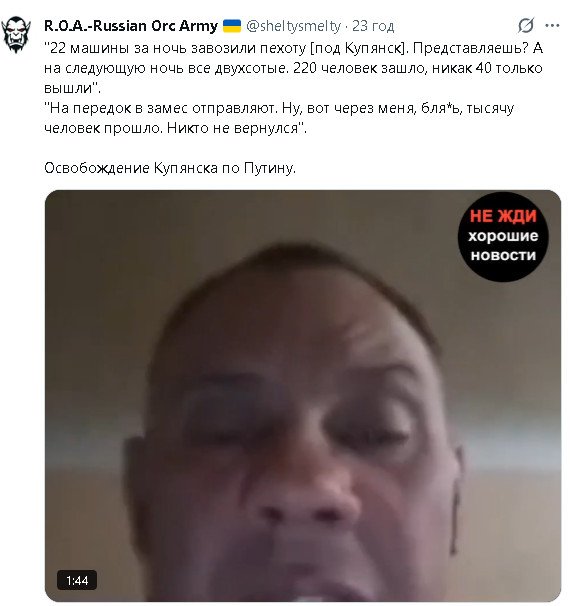Click the red НЕ ЖДИ text in the watermark
Image resolution: width=570 pixels, height=606 pixels.
(x=503, y=216)
